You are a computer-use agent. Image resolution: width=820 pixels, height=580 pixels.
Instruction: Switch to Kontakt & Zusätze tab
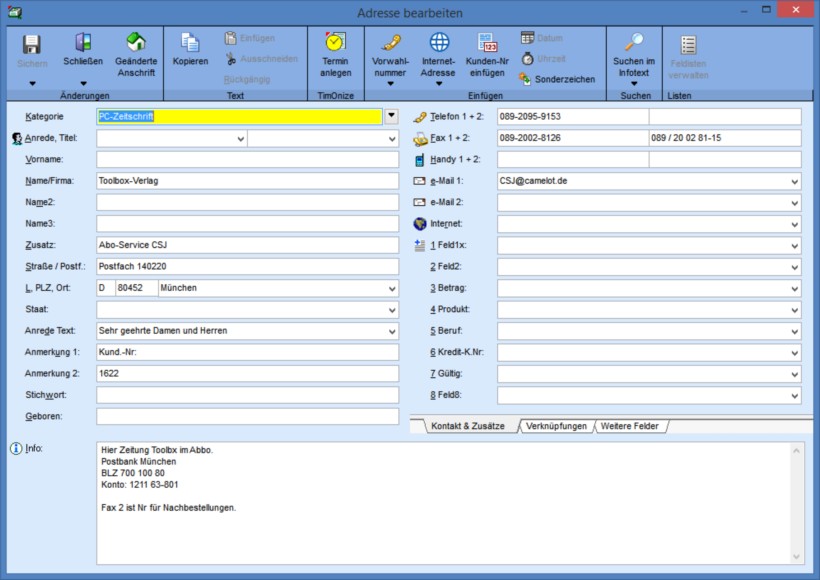pyautogui.click(x=468, y=426)
